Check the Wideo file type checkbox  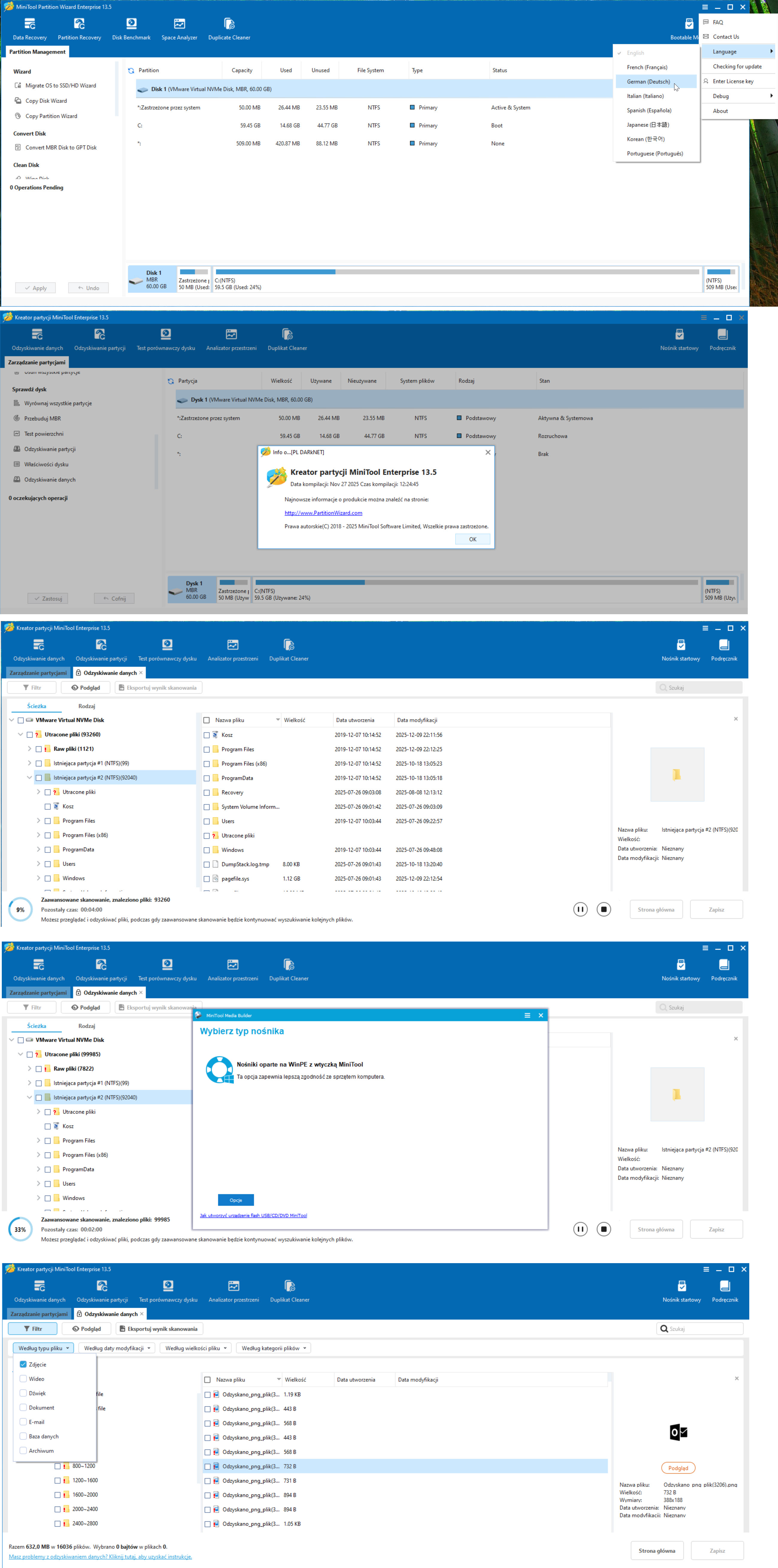point(23,1379)
